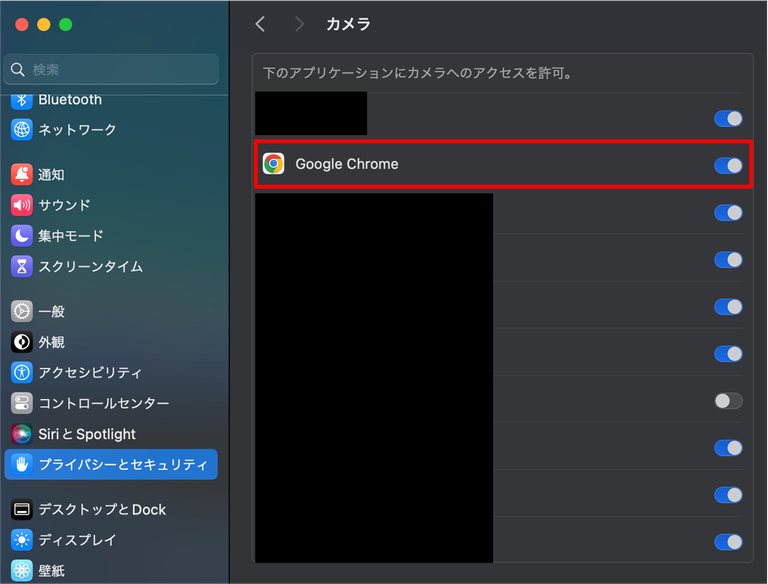768x584 pixels.
Task: Open スクリーンタイム hourglass icon
Action: (22, 266)
